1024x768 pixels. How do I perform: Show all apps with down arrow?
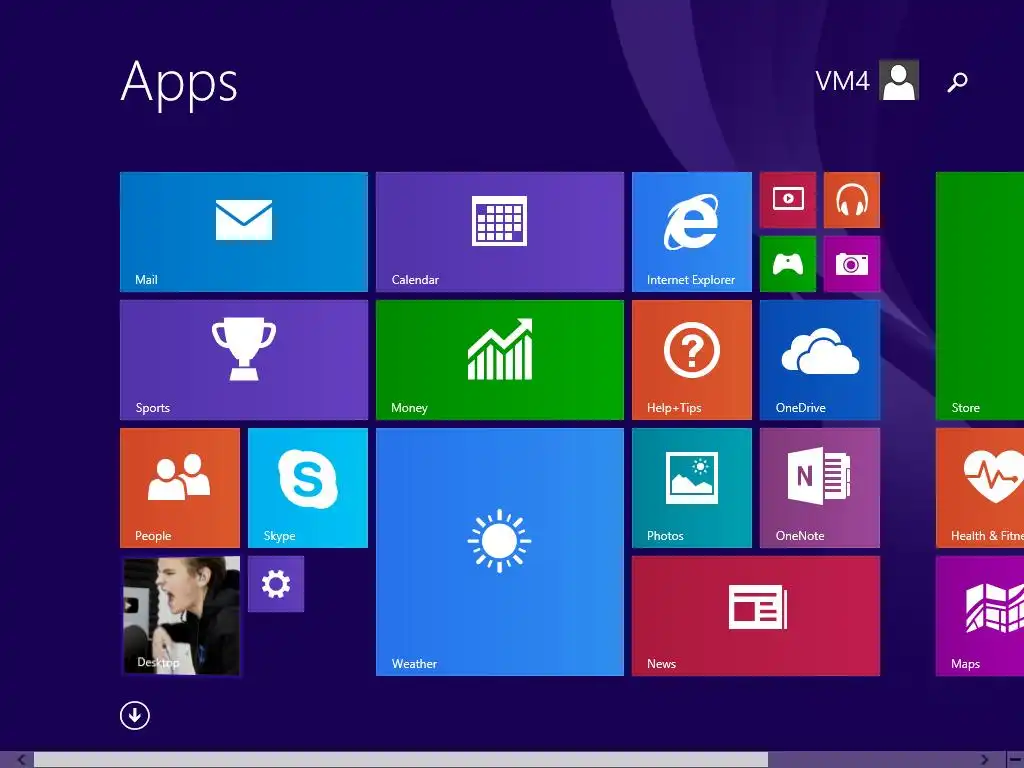[135, 715]
